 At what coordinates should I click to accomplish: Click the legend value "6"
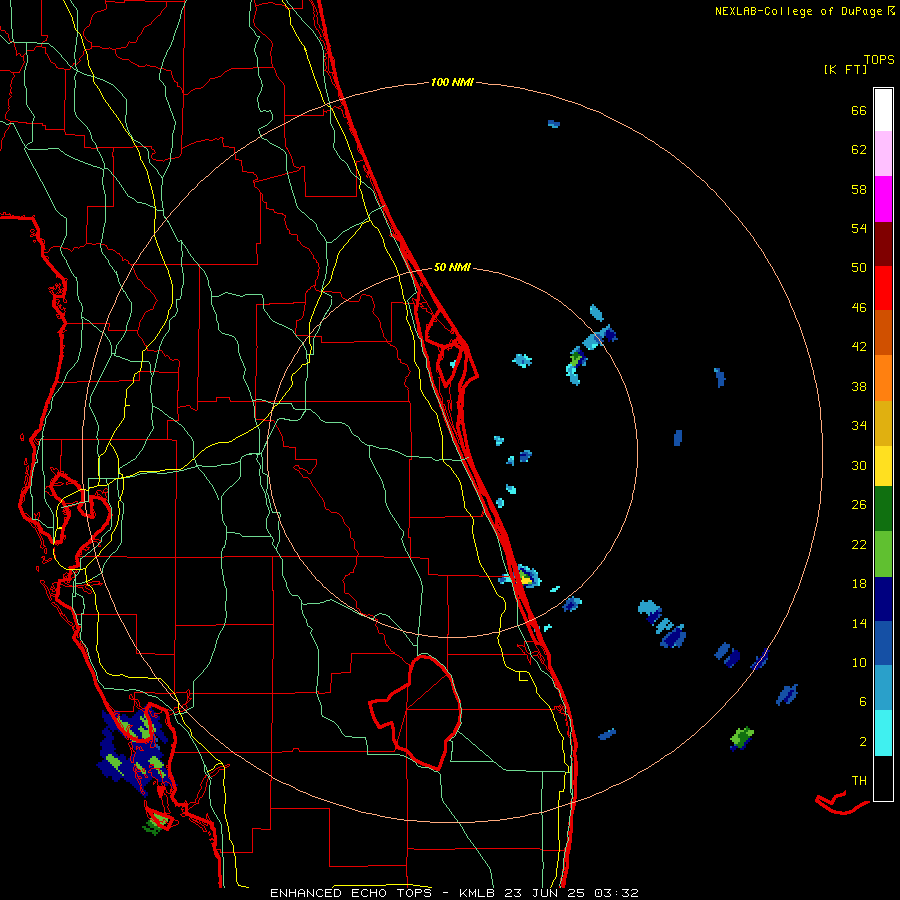863,702
